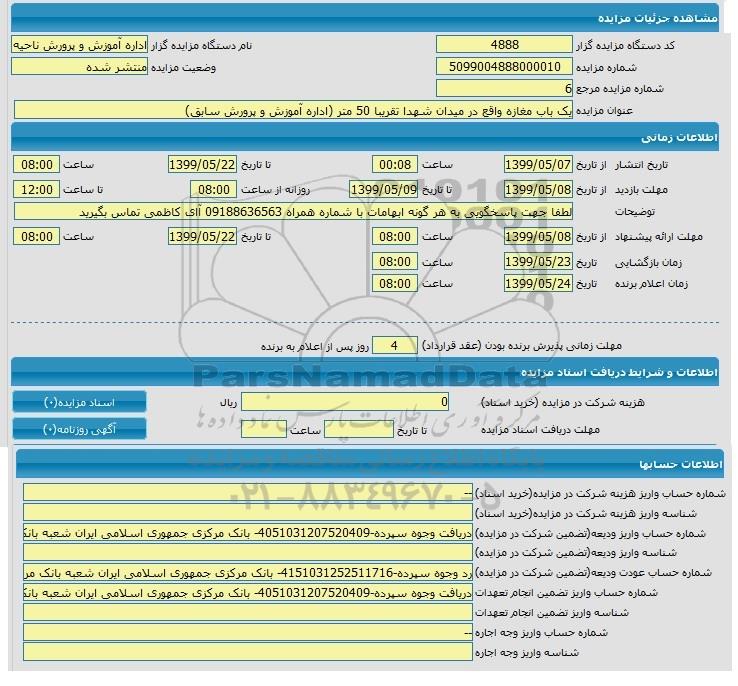Viewport: 738px width, 686px height.
Task: Select deposit account field 4051031207520409 for ودیعه
Action: pos(248,533)
